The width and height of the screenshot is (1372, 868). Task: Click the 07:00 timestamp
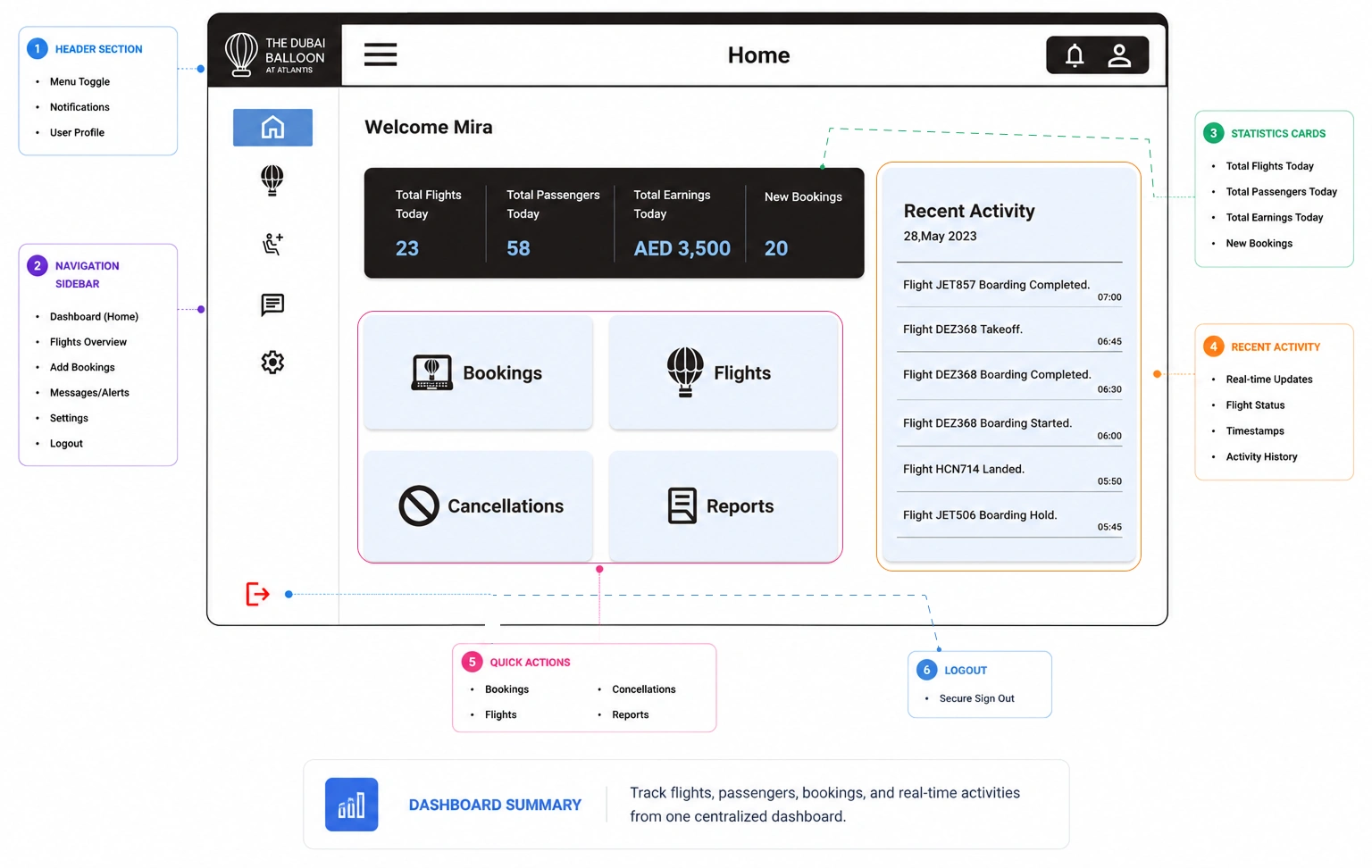click(1109, 297)
